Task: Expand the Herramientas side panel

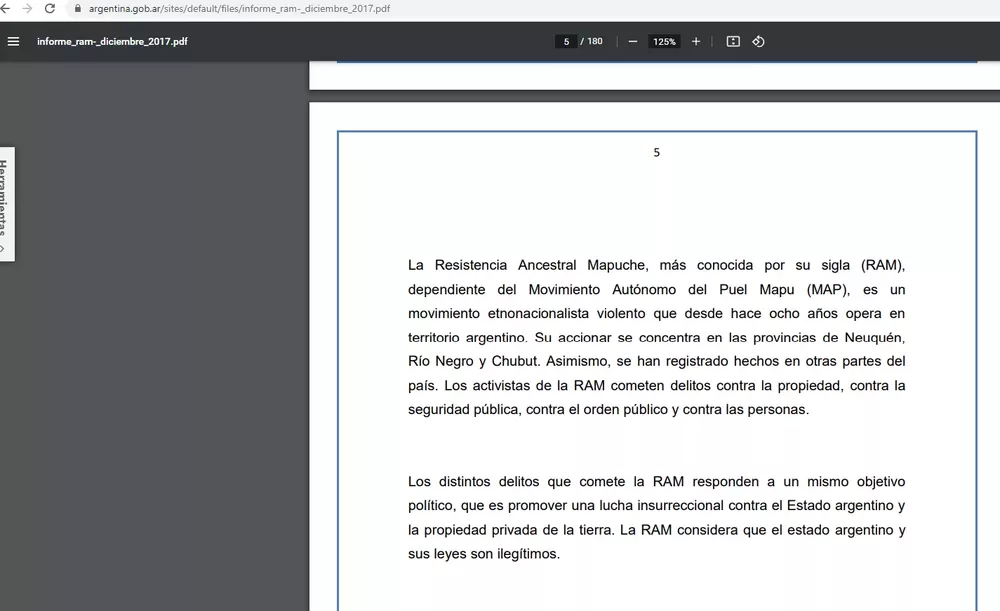Action: tap(6, 205)
